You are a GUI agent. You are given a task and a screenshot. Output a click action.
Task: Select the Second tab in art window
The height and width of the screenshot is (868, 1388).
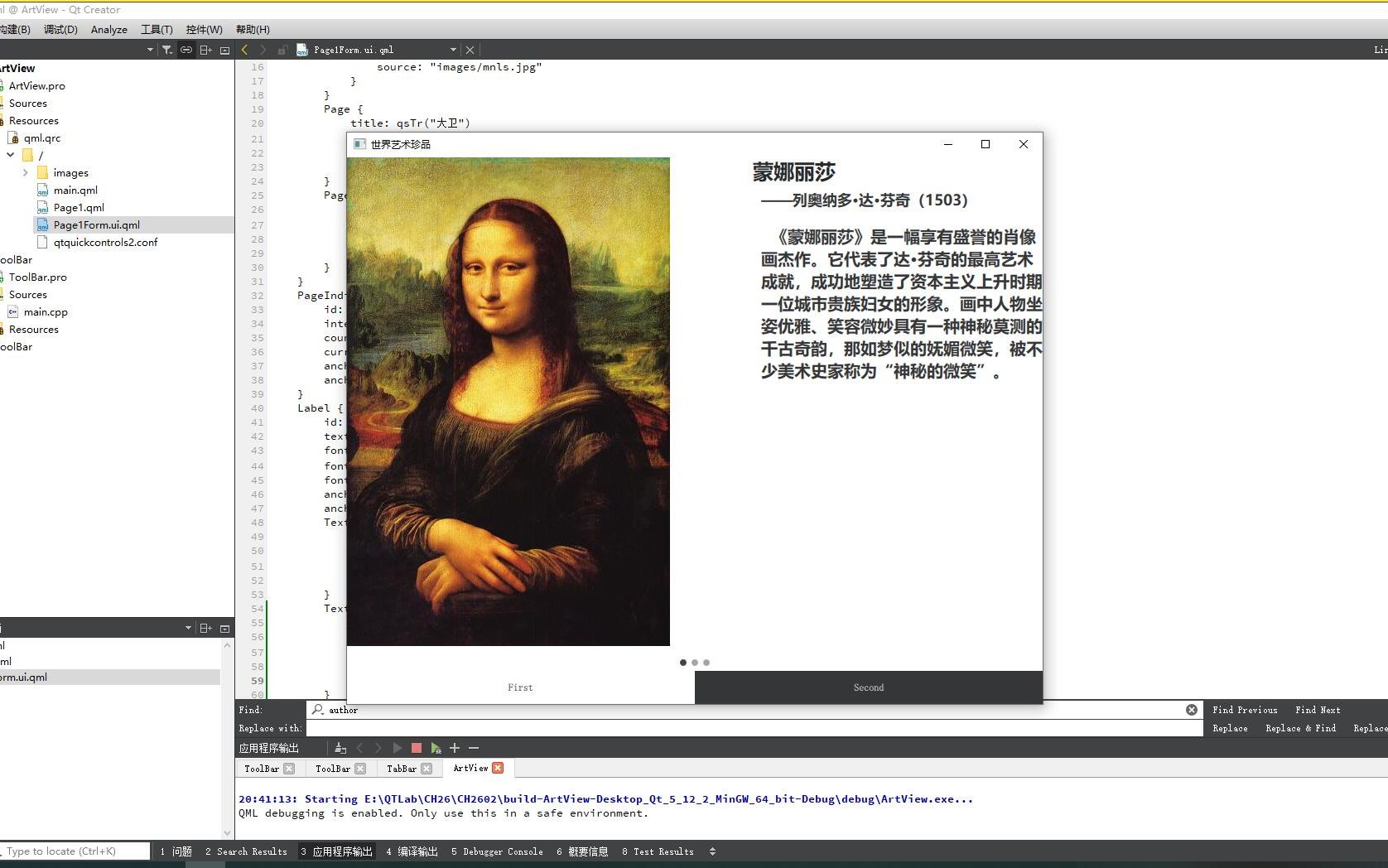pos(869,687)
